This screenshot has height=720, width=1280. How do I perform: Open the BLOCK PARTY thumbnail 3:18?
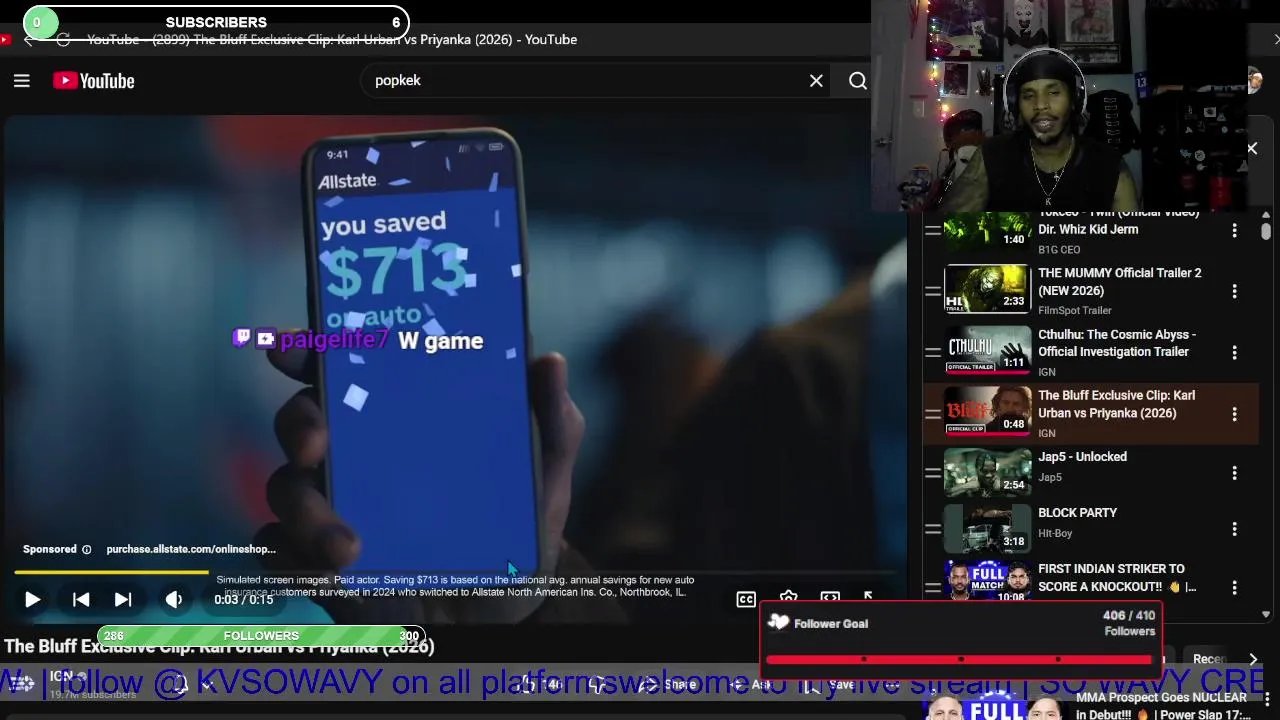pyautogui.click(x=987, y=529)
